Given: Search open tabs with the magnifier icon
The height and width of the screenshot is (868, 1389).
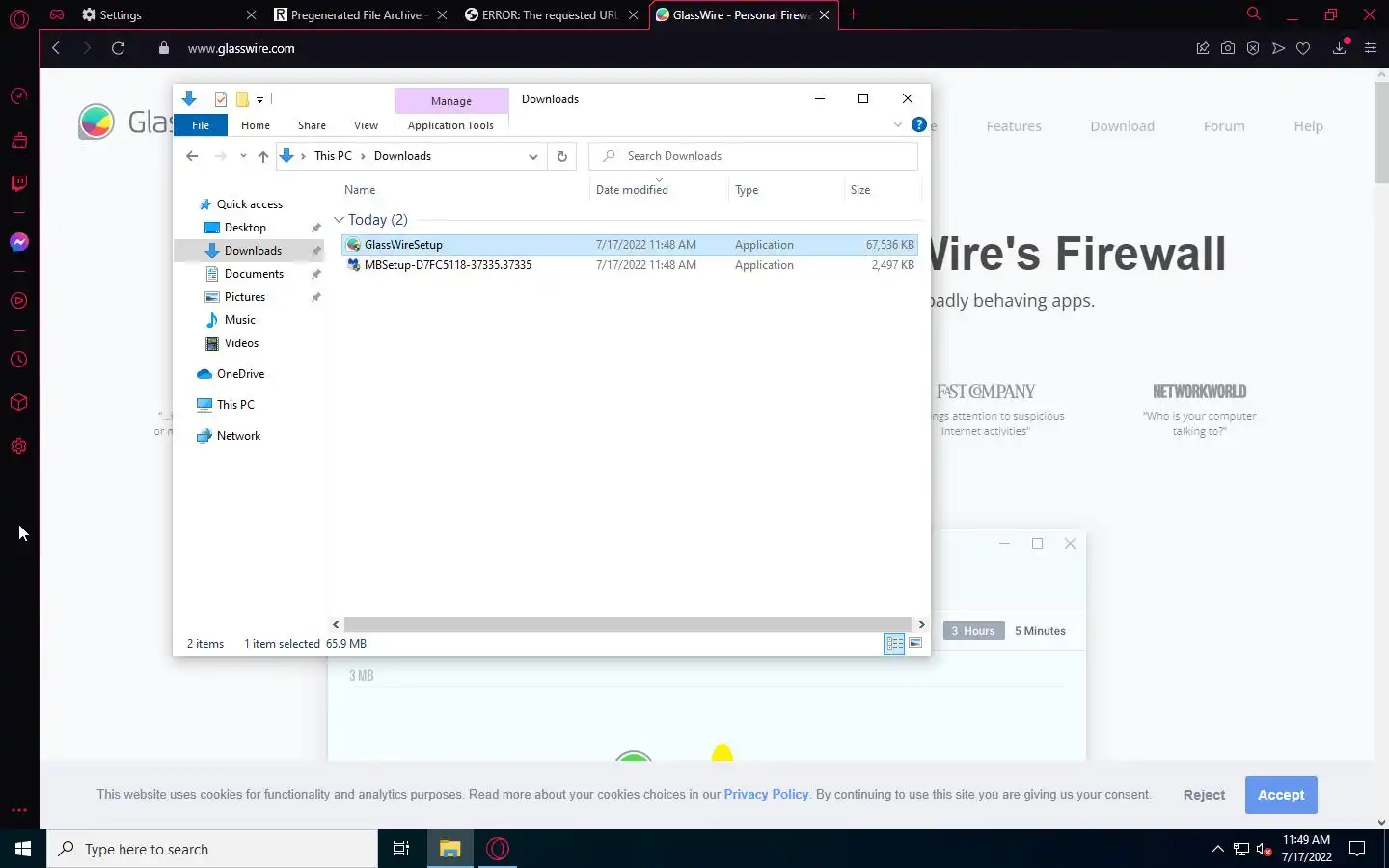Looking at the screenshot, I should 1253,14.
